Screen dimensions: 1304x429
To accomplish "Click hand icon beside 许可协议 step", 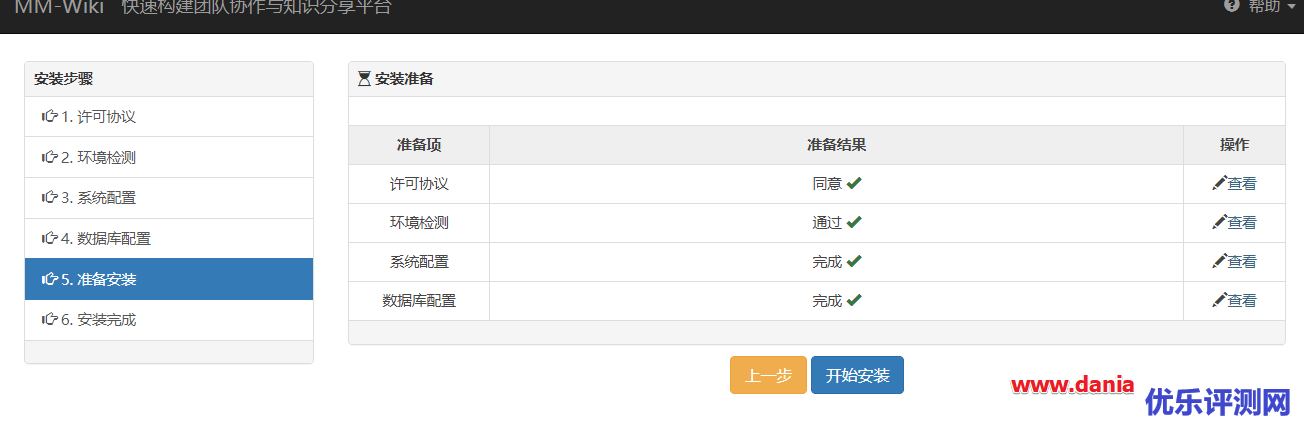I will click(x=49, y=116).
